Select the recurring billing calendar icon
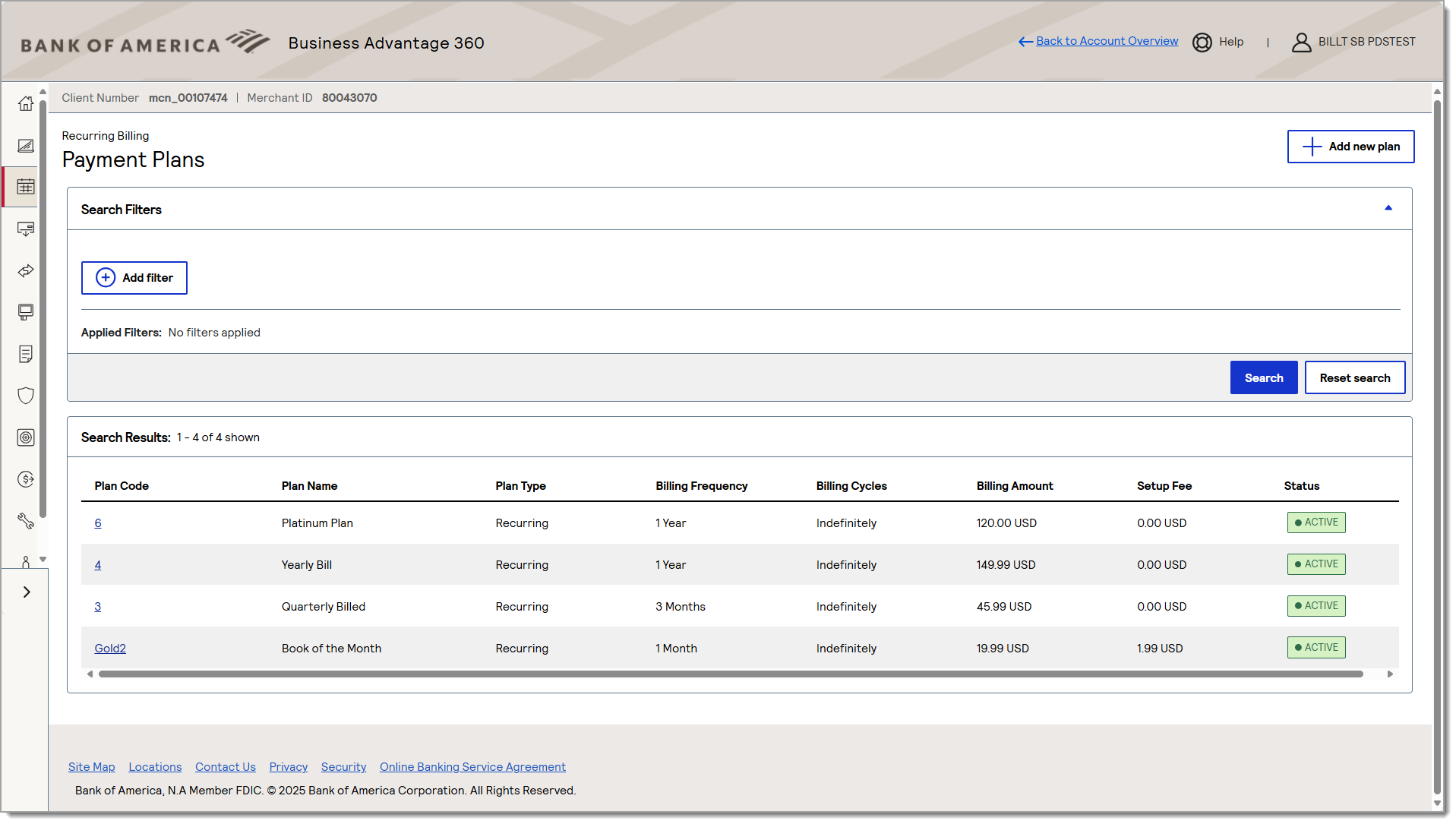 click(x=26, y=187)
